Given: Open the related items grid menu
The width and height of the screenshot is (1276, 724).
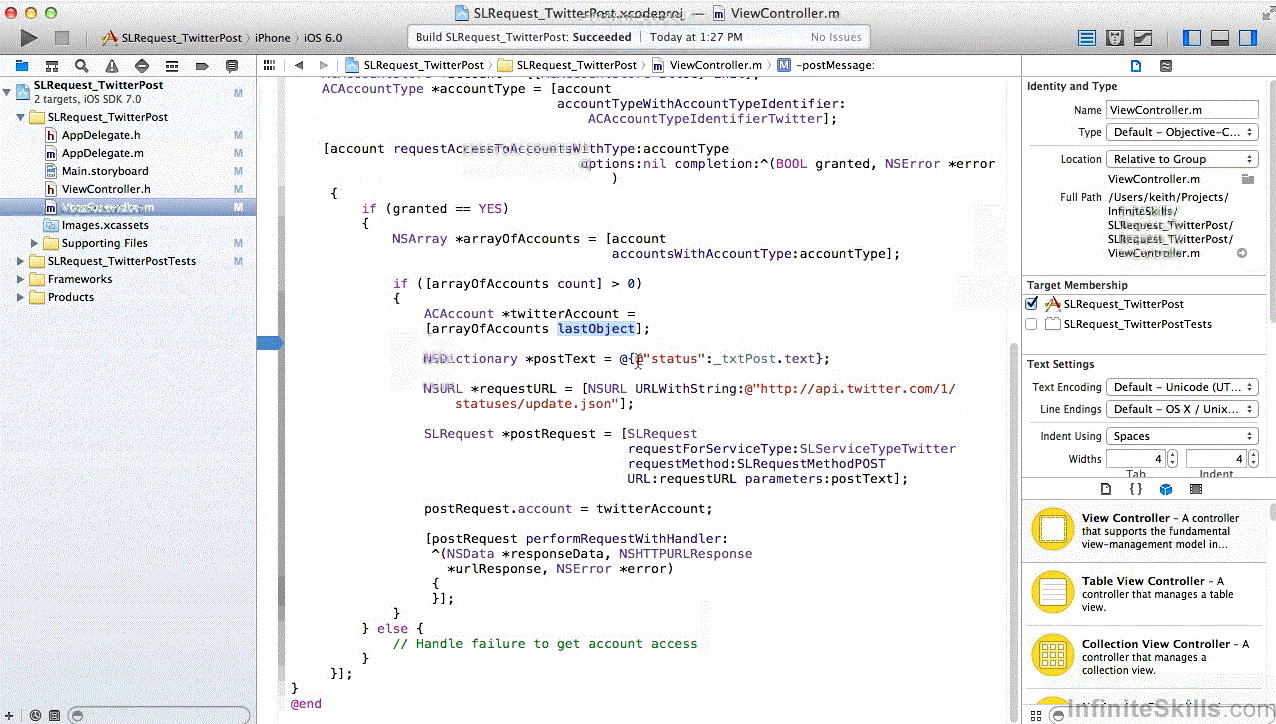Looking at the screenshot, I should pos(269,65).
